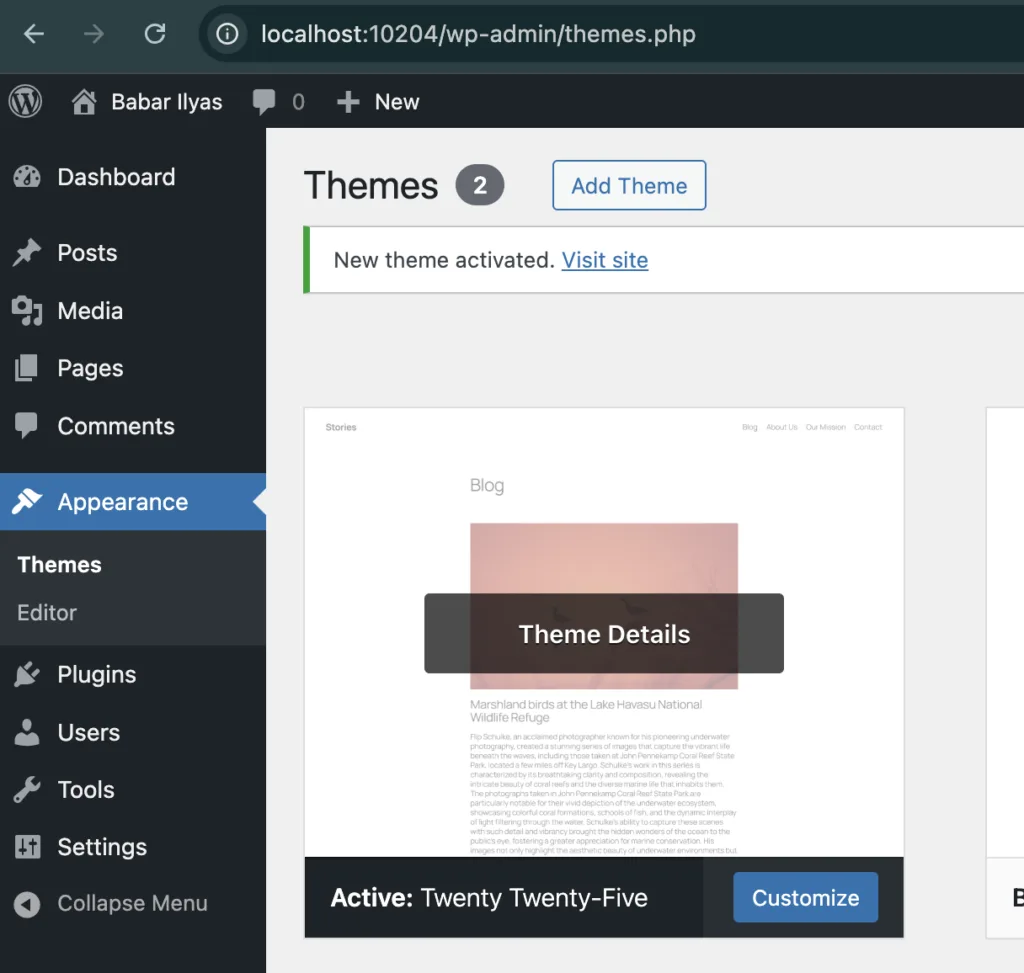Open Settings with the sliders icon
1024x973 pixels.
pyautogui.click(x=28, y=847)
